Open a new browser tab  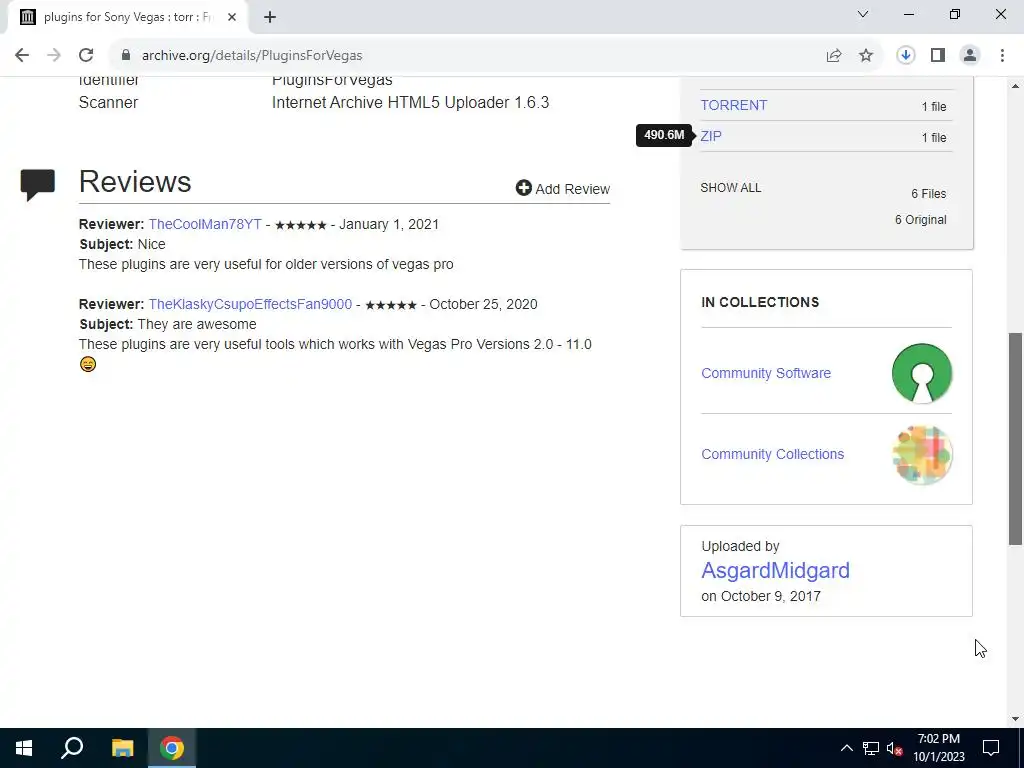pyautogui.click(x=270, y=17)
